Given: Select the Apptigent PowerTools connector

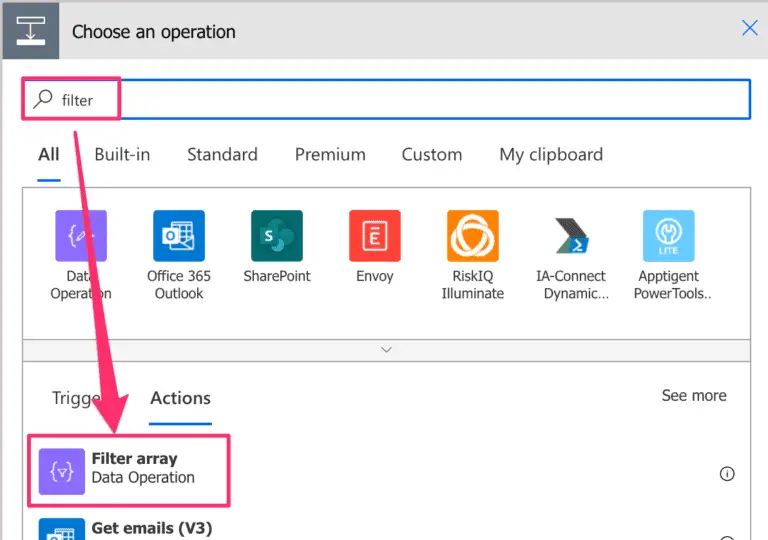Looking at the screenshot, I should [669, 236].
